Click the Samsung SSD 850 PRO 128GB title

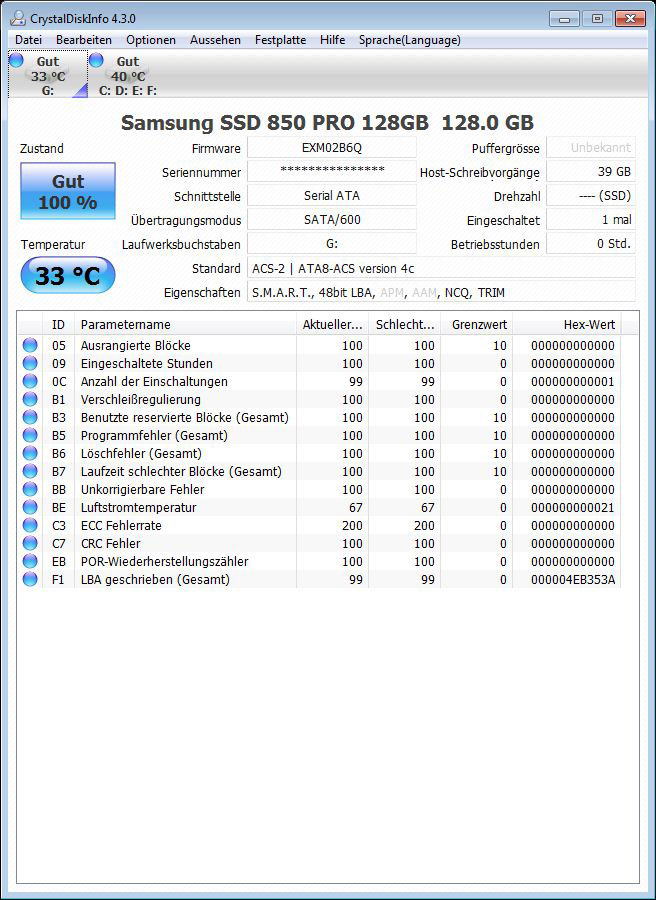click(x=327, y=122)
